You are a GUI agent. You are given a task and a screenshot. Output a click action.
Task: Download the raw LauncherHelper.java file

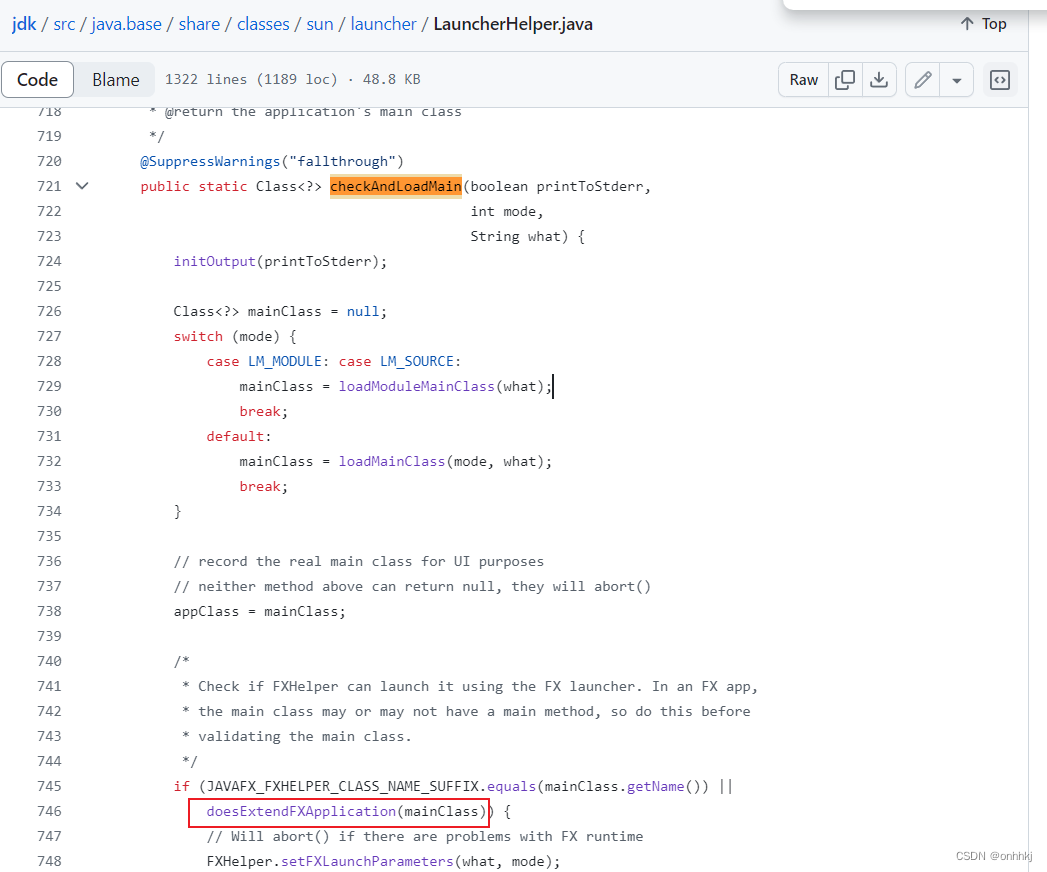click(880, 79)
